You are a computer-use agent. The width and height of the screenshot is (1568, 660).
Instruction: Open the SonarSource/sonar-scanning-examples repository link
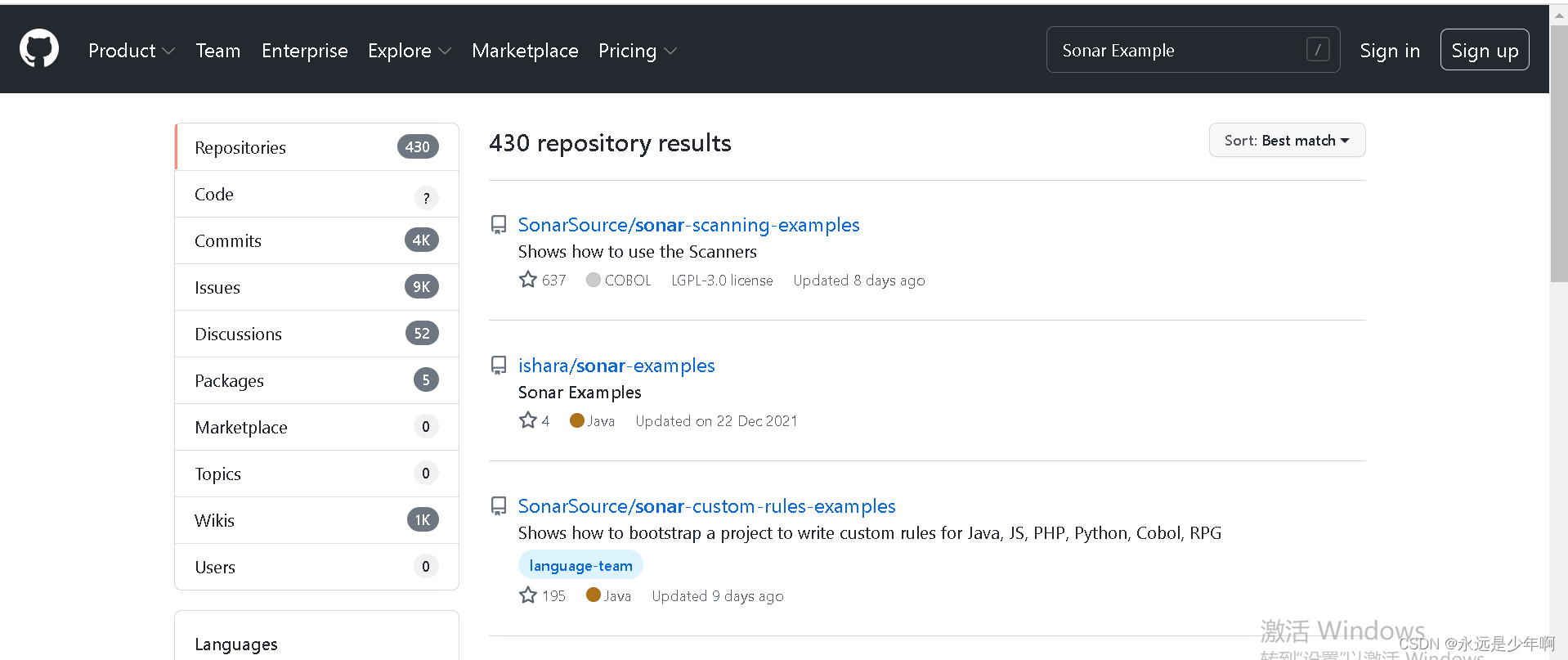coord(688,225)
